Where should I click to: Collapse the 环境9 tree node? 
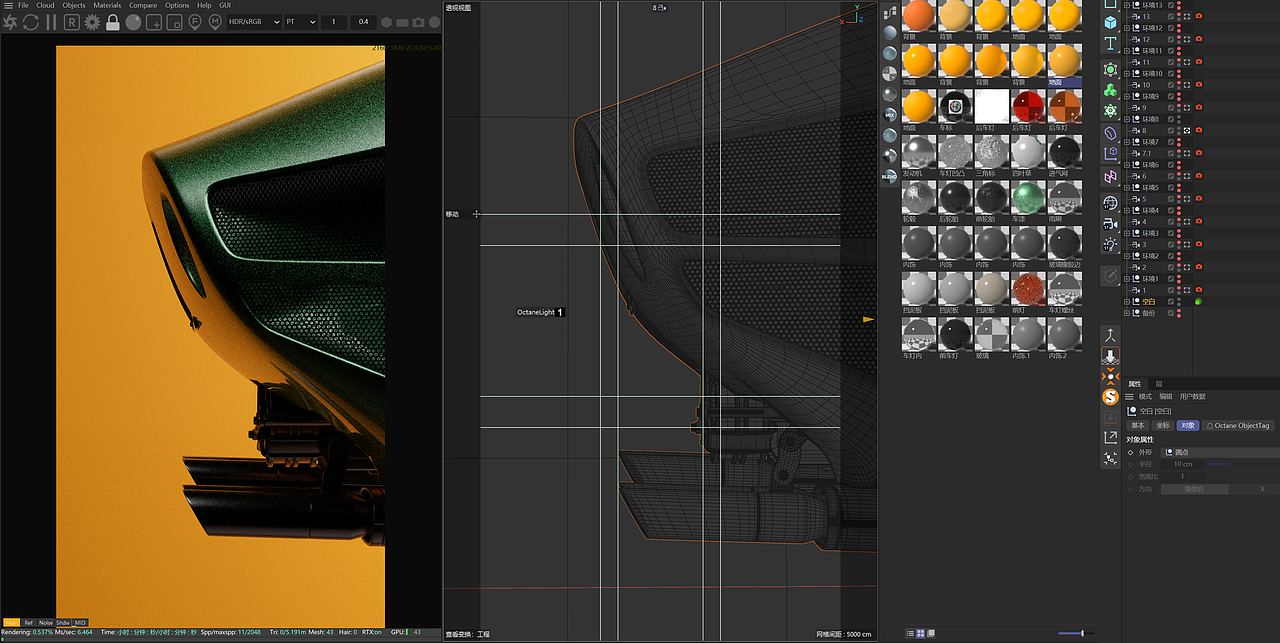coord(1127,96)
